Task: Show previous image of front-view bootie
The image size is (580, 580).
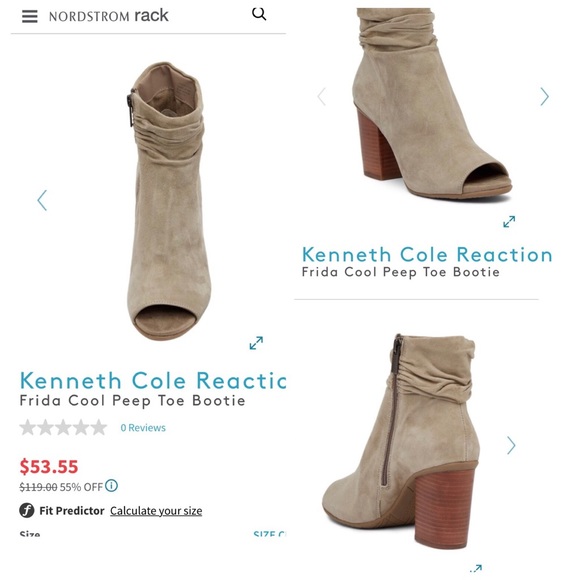Action: 42,200
